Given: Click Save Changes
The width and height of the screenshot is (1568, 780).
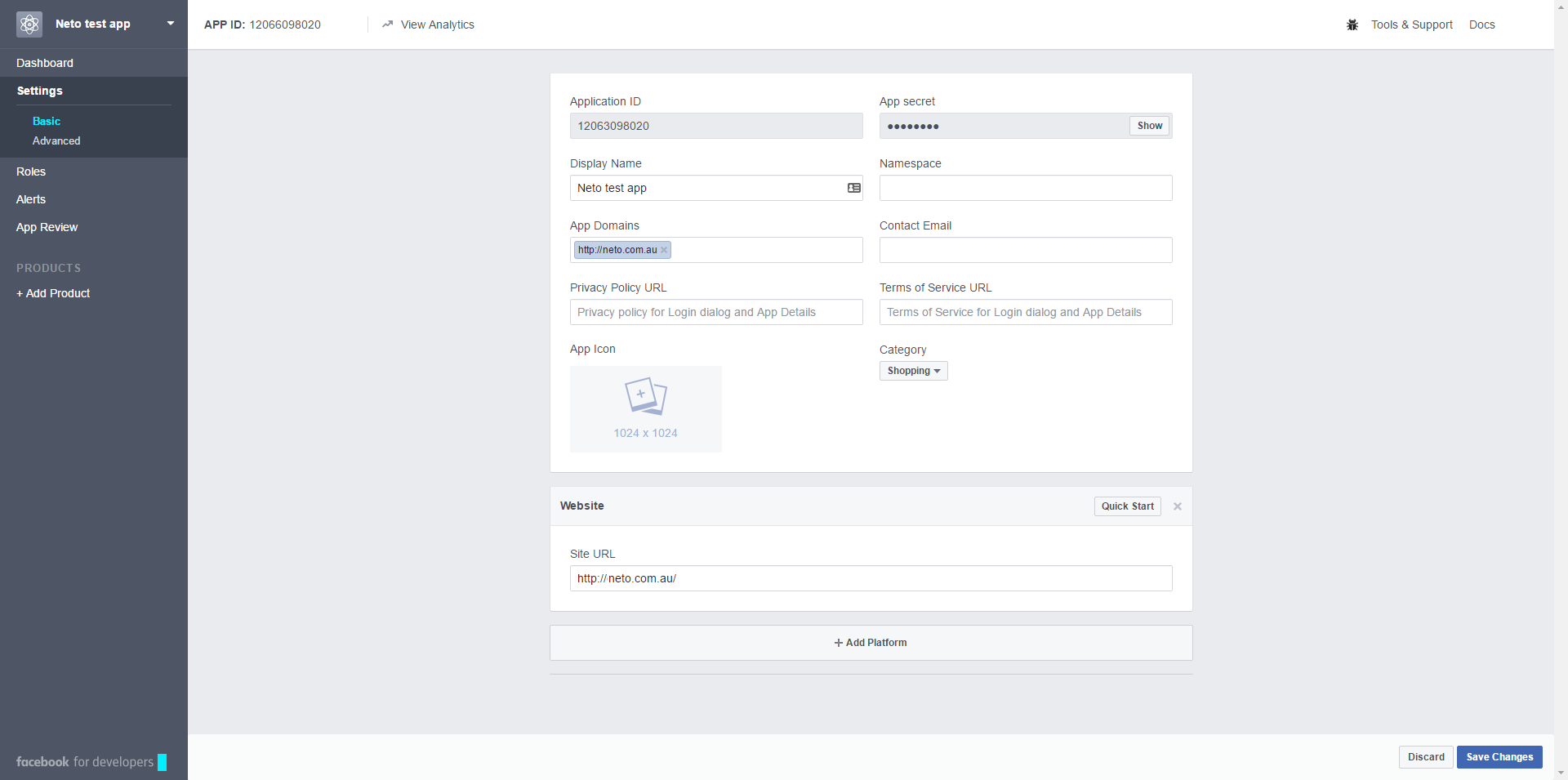Looking at the screenshot, I should point(1499,757).
